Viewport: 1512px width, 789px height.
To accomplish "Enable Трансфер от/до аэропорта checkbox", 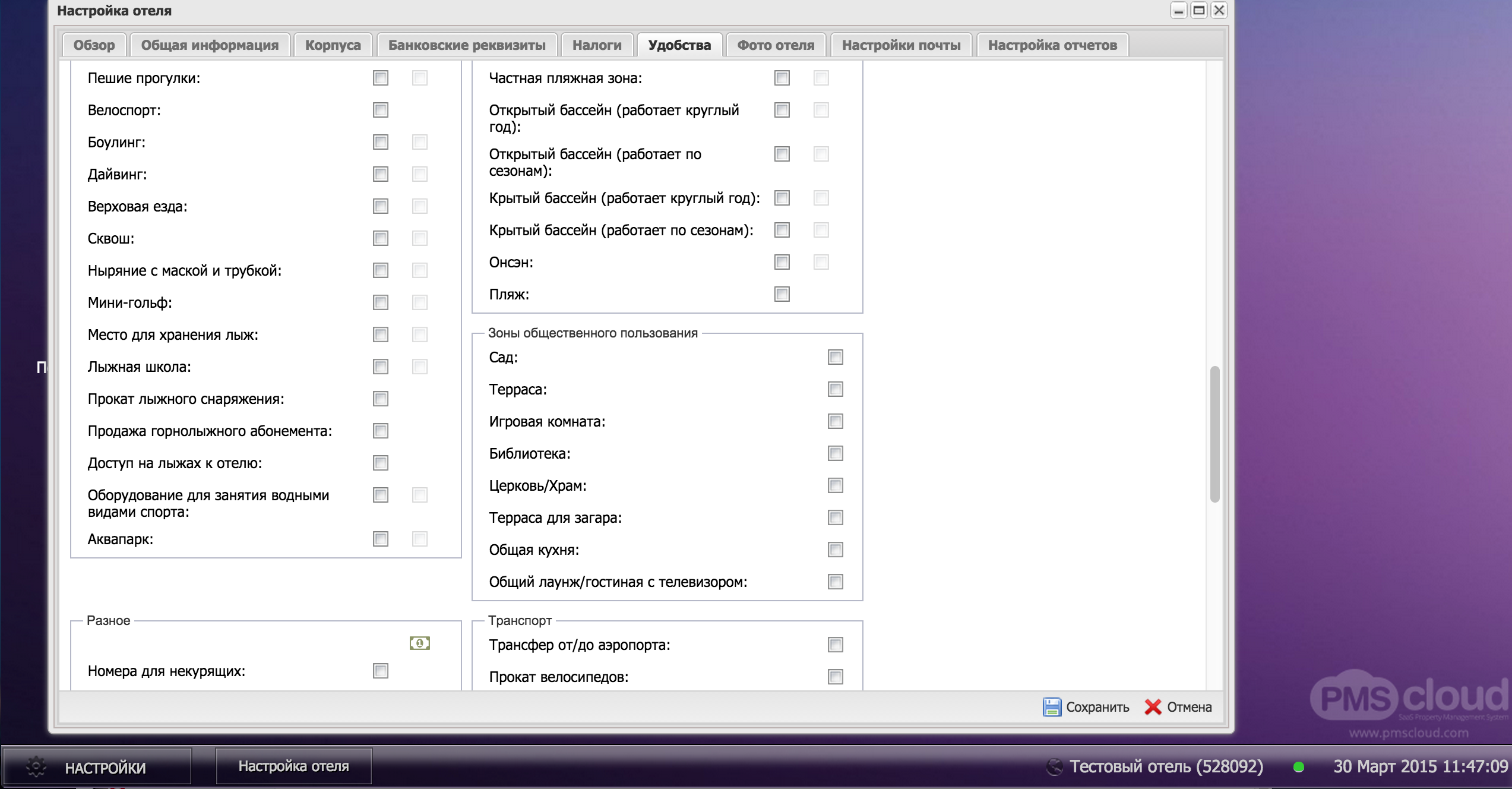I will click(835, 645).
